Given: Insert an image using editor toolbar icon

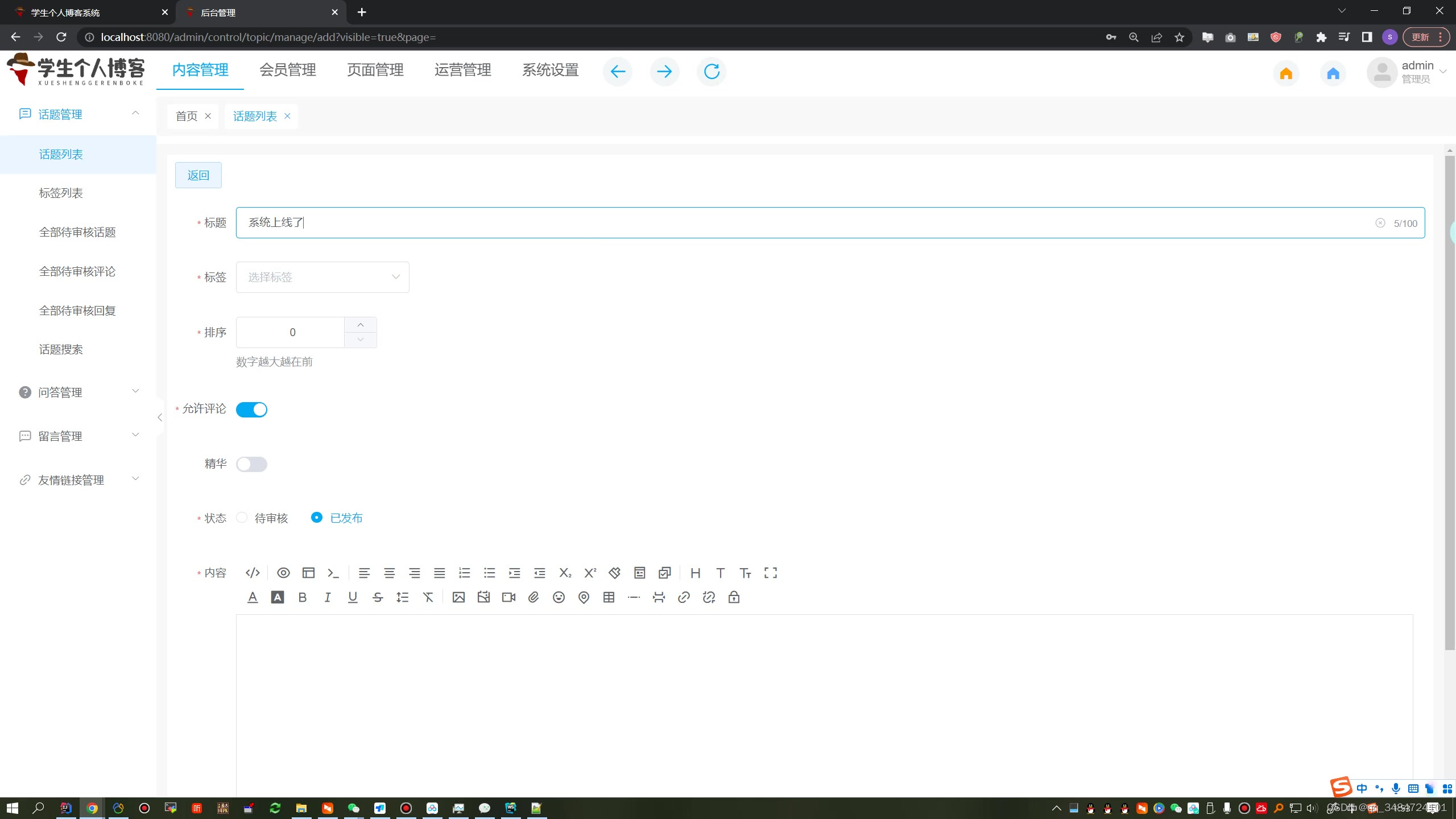Looking at the screenshot, I should tap(458, 597).
